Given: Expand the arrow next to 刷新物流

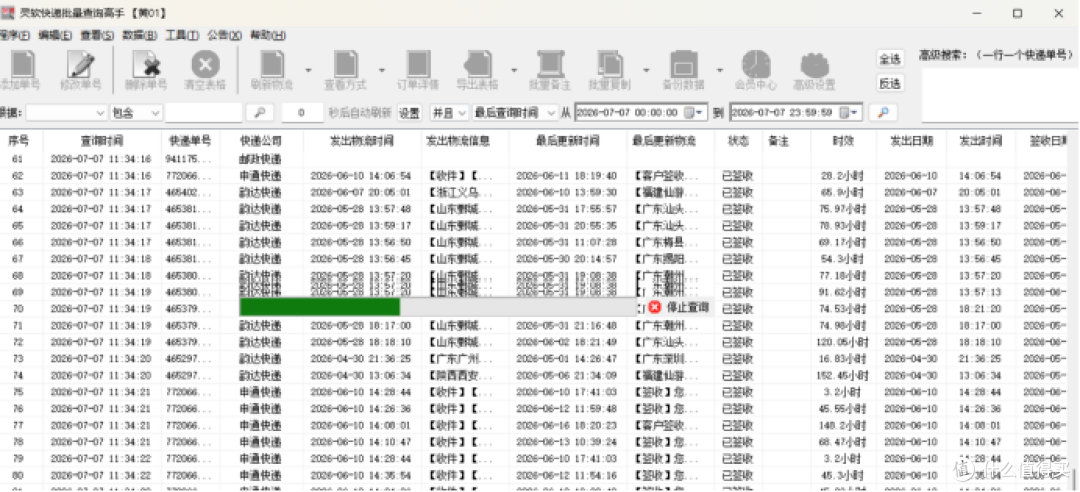Looking at the screenshot, I should 308,70.
